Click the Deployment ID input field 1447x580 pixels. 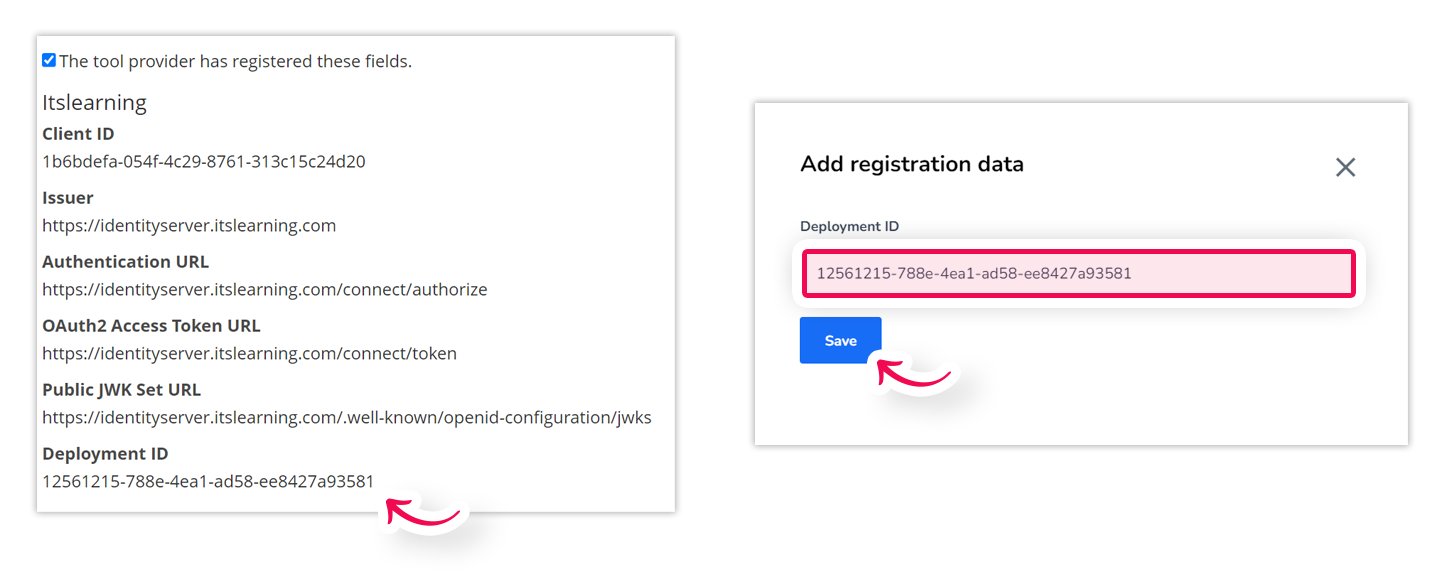[x=1078, y=273]
